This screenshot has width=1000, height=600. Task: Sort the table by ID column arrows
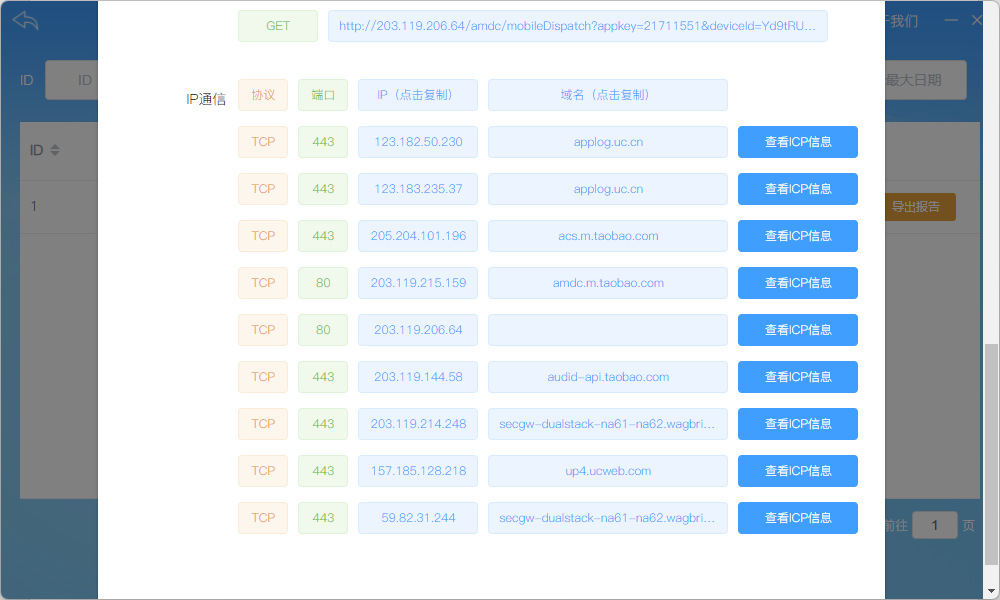click(x=55, y=150)
